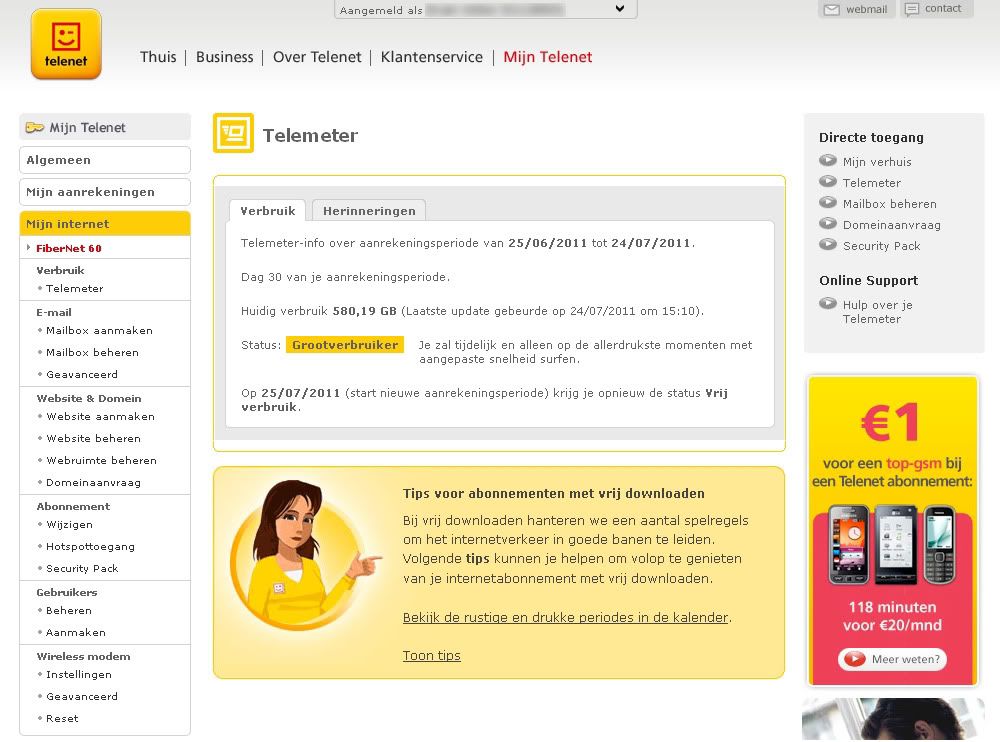The image size is (1000, 742).
Task: Click the red play icon on Meer weten
Action: (x=854, y=659)
